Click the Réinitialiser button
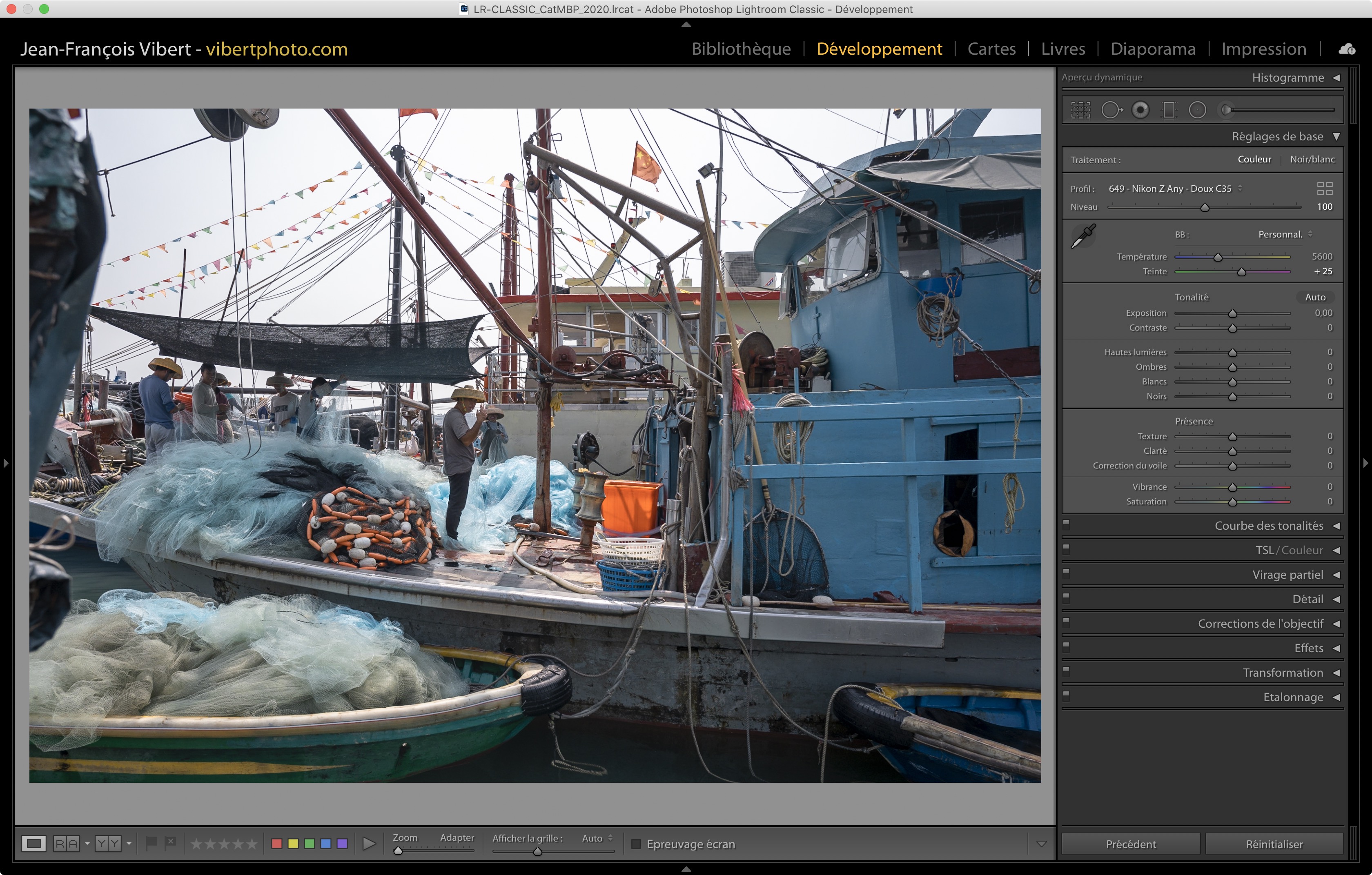 point(1274,844)
